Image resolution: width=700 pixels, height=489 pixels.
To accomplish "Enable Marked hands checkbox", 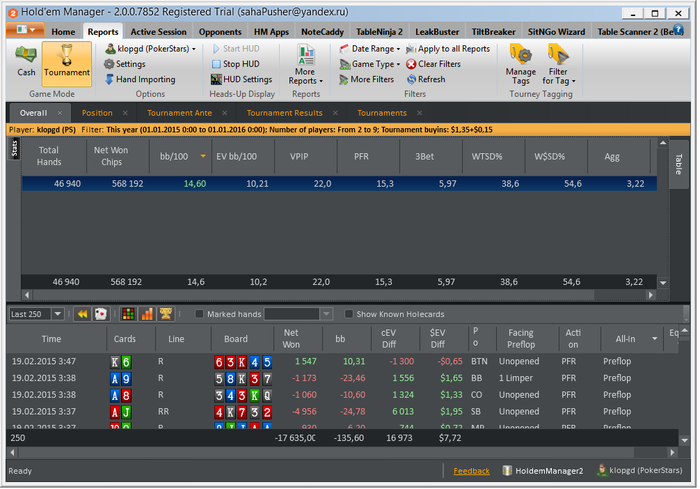I will pyautogui.click(x=199, y=314).
